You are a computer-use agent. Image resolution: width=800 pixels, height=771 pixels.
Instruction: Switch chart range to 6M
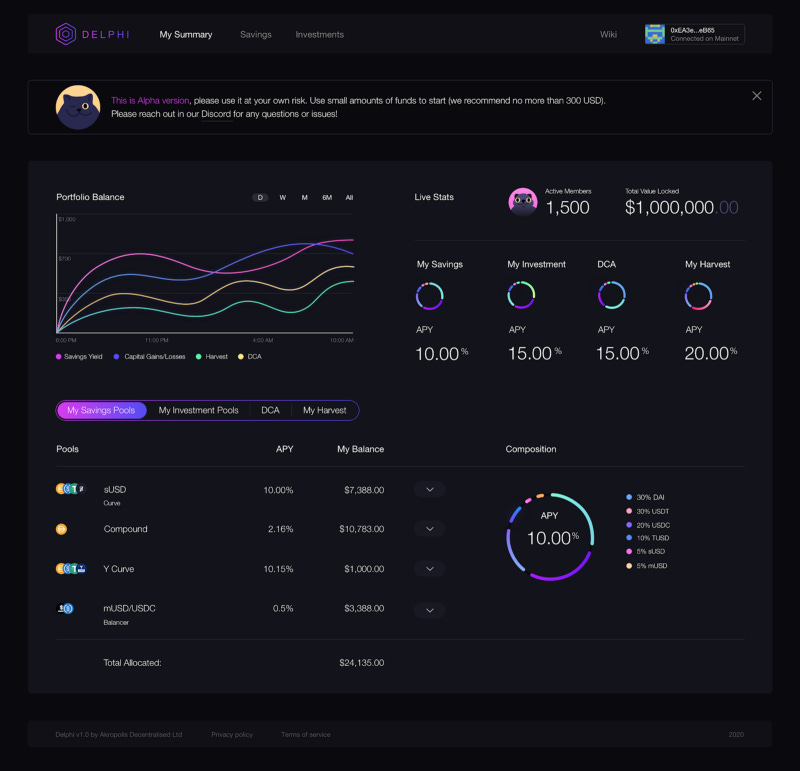click(327, 197)
